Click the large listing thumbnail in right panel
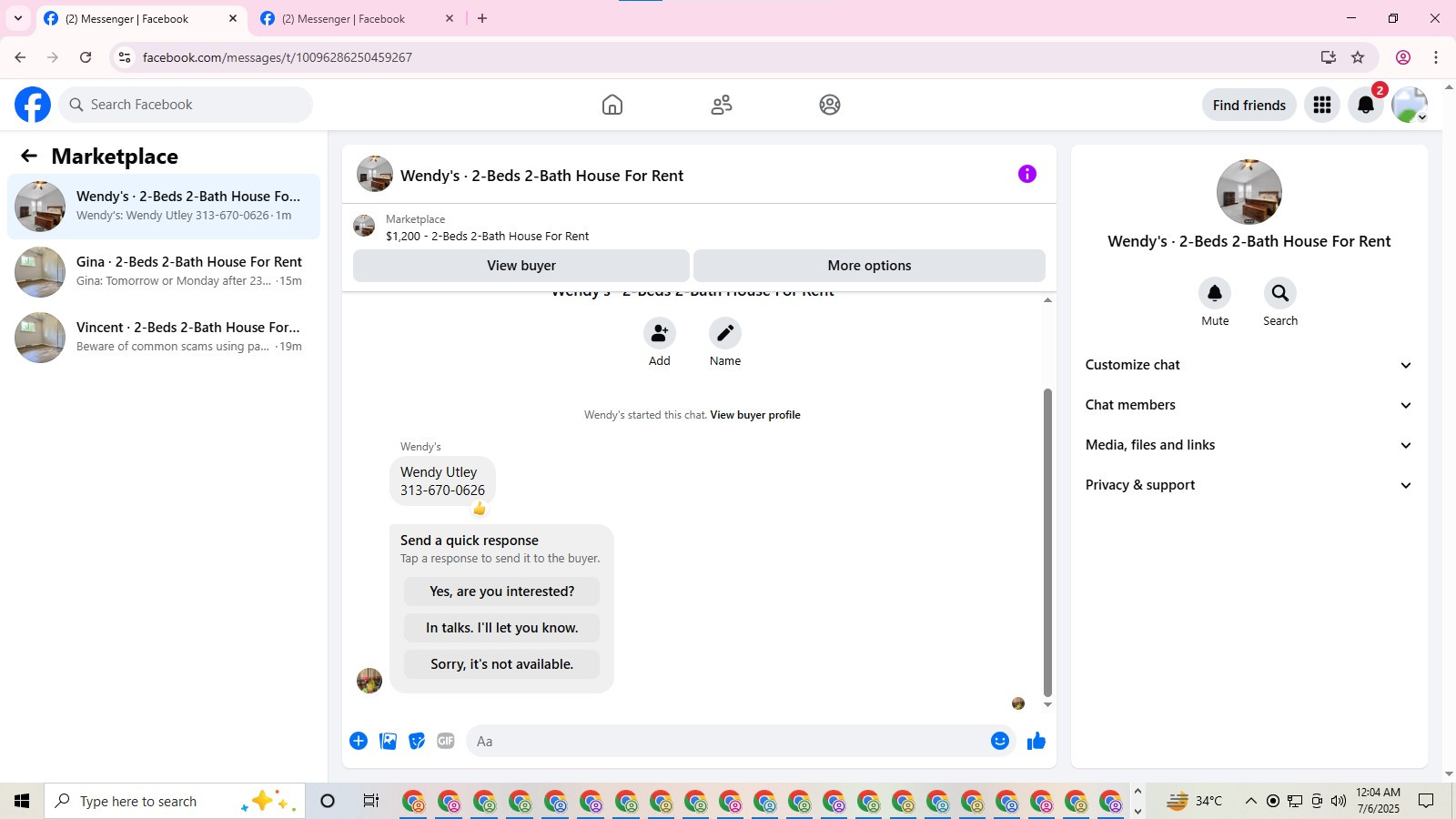Viewport: 1456px width, 819px height. point(1249,192)
